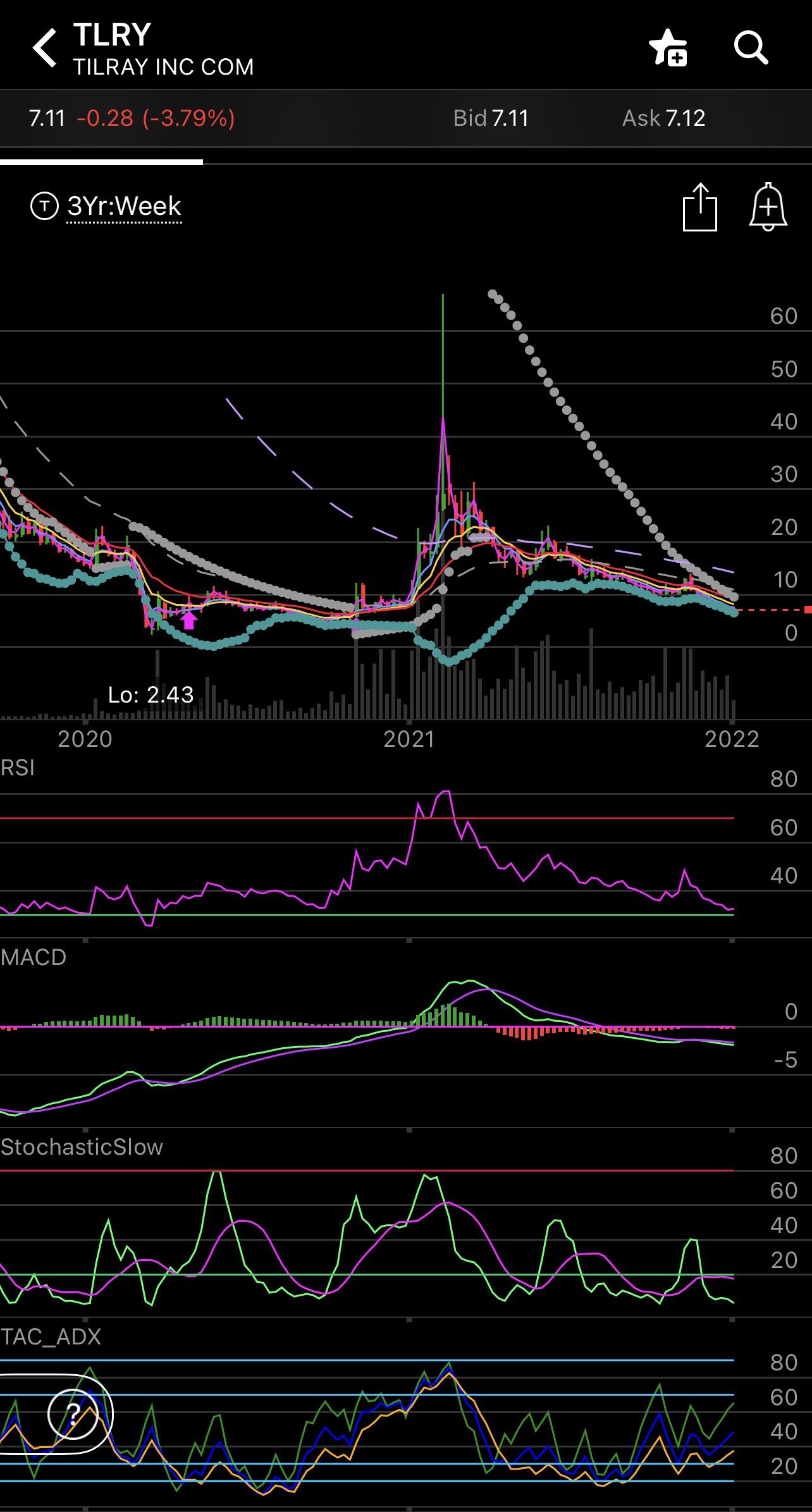The image size is (812, 1512).
Task: Add TLRY to watchlist star icon
Action: (x=668, y=47)
